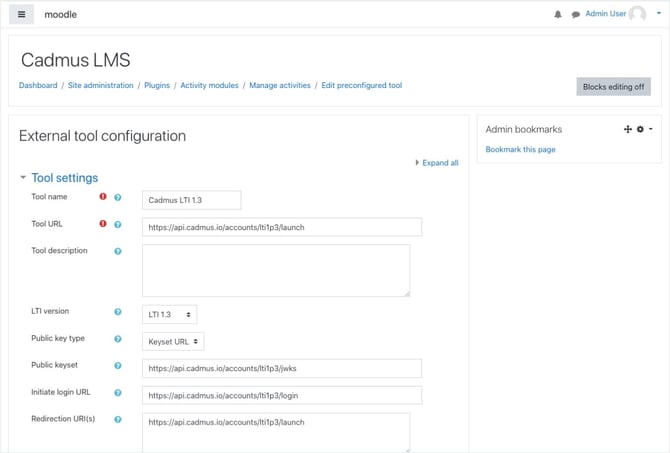Open help for Public keyset
The width and height of the screenshot is (670, 453).
click(118, 365)
